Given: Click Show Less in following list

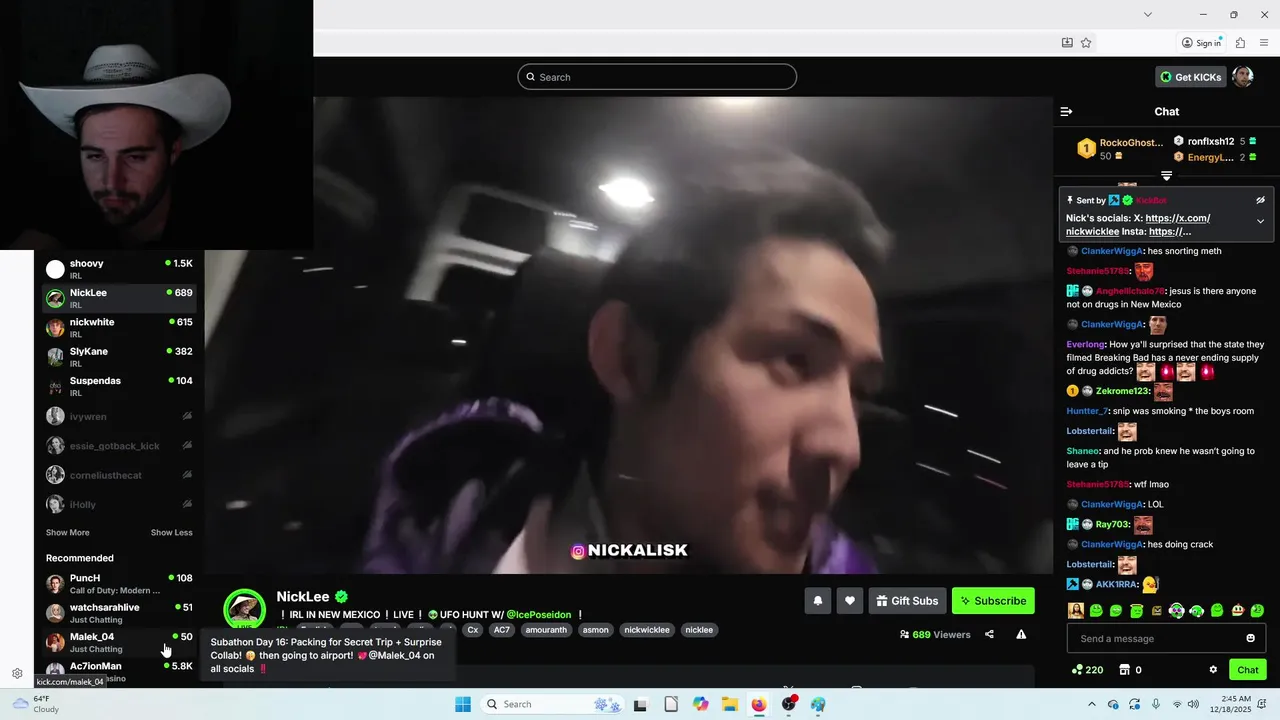Looking at the screenshot, I should (x=171, y=533).
